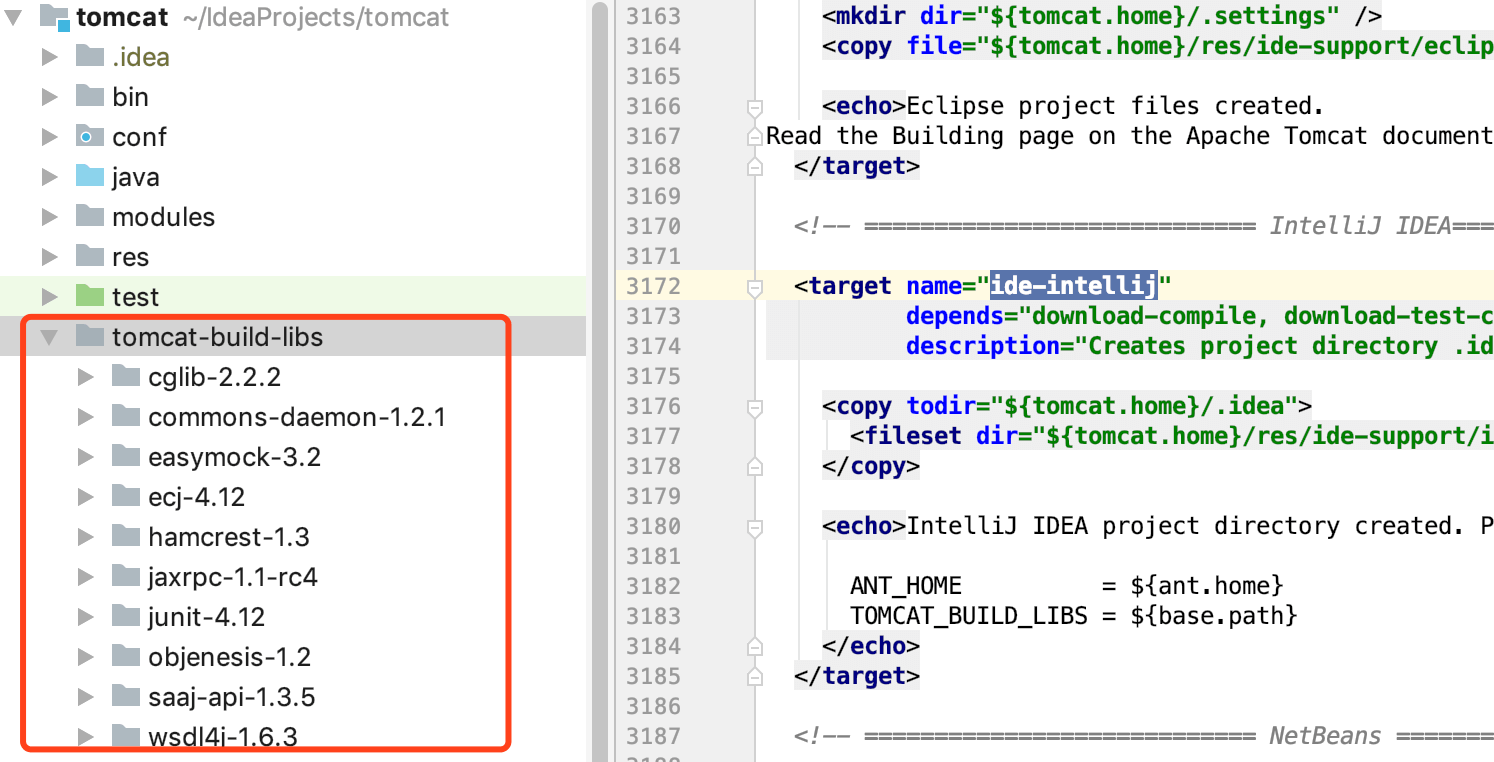Viewport: 1494px width, 762px height.
Task: Click the ANT_HOME text in editor
Action: coord(906,587)
